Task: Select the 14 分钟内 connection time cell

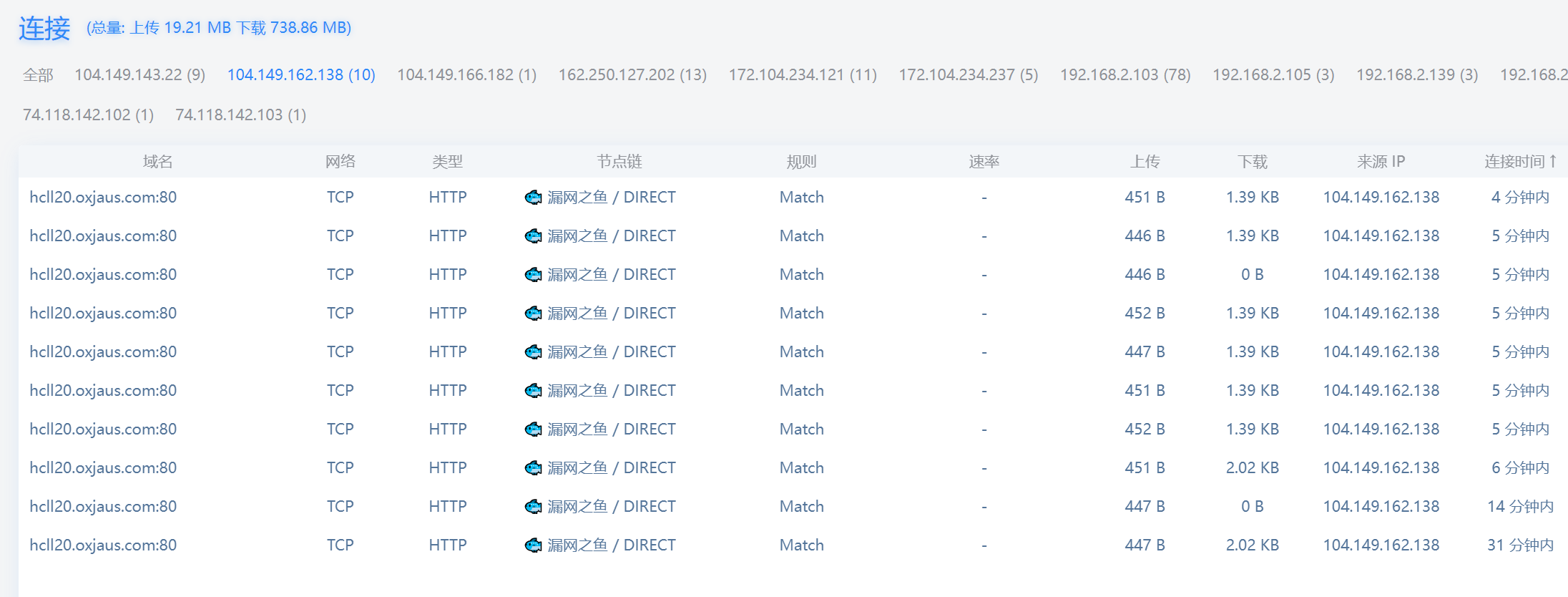Action: [x=1521, y=507]
